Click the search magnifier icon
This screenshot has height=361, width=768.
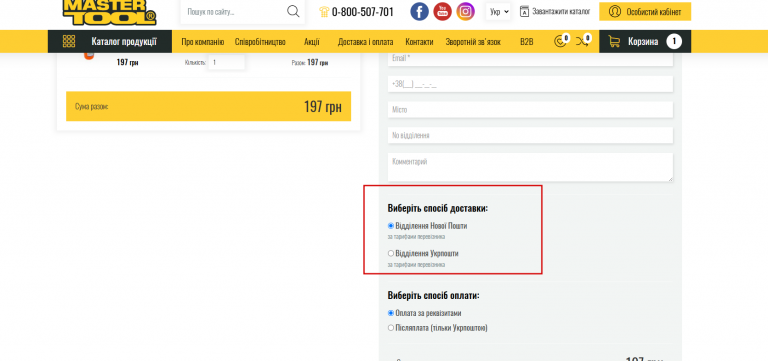coord(293,11)
